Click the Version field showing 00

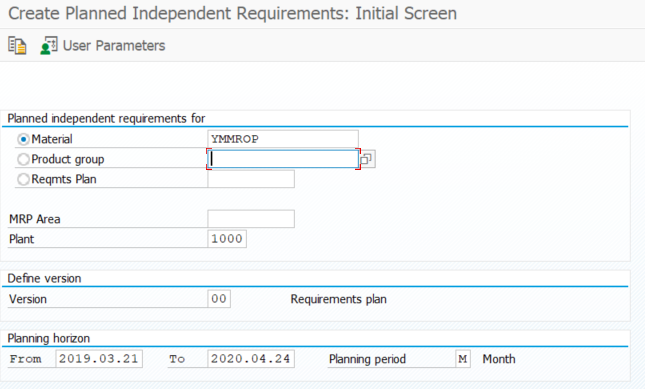(x=219, y=299)
